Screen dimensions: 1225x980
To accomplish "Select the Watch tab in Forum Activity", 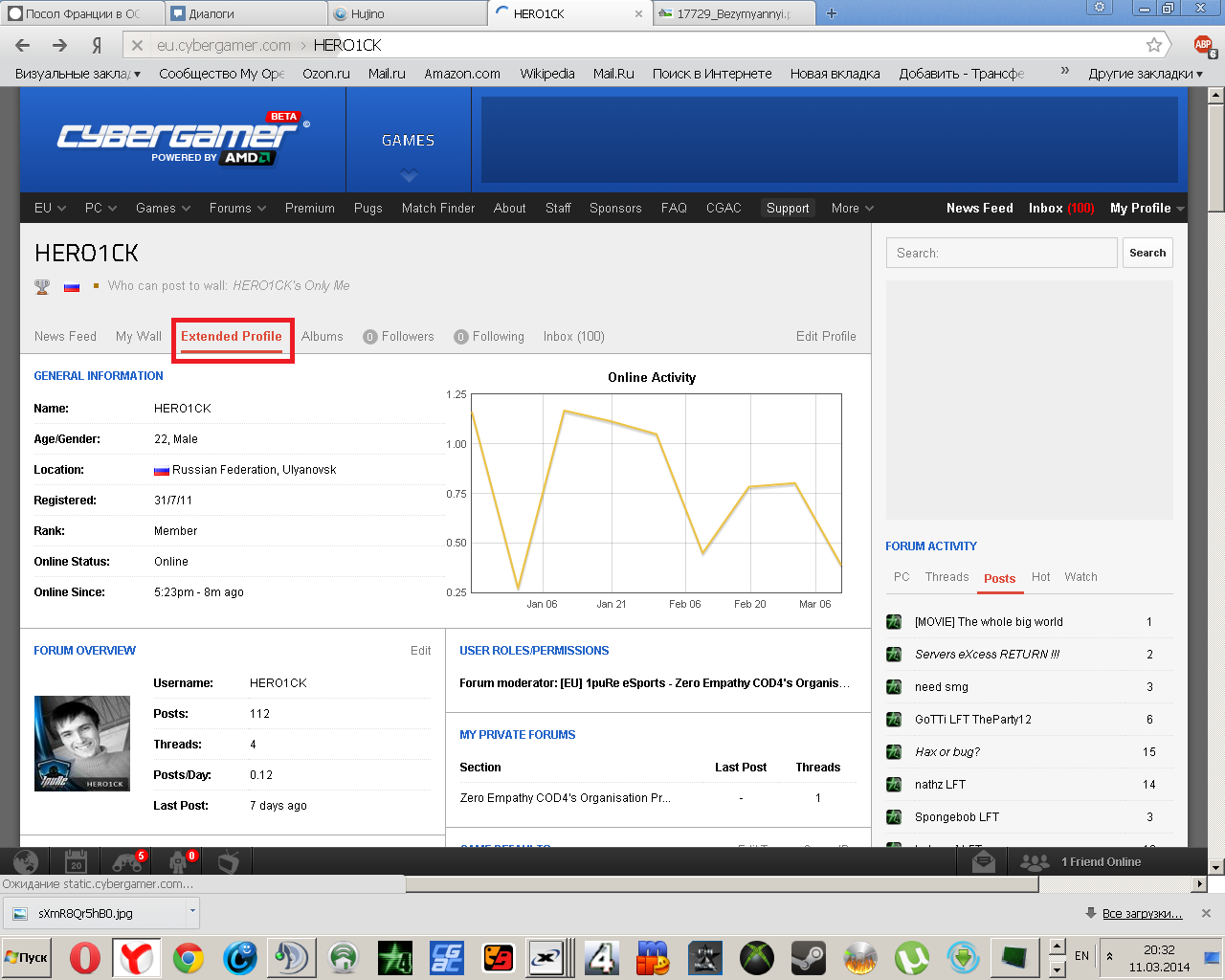I will 1080,577.
